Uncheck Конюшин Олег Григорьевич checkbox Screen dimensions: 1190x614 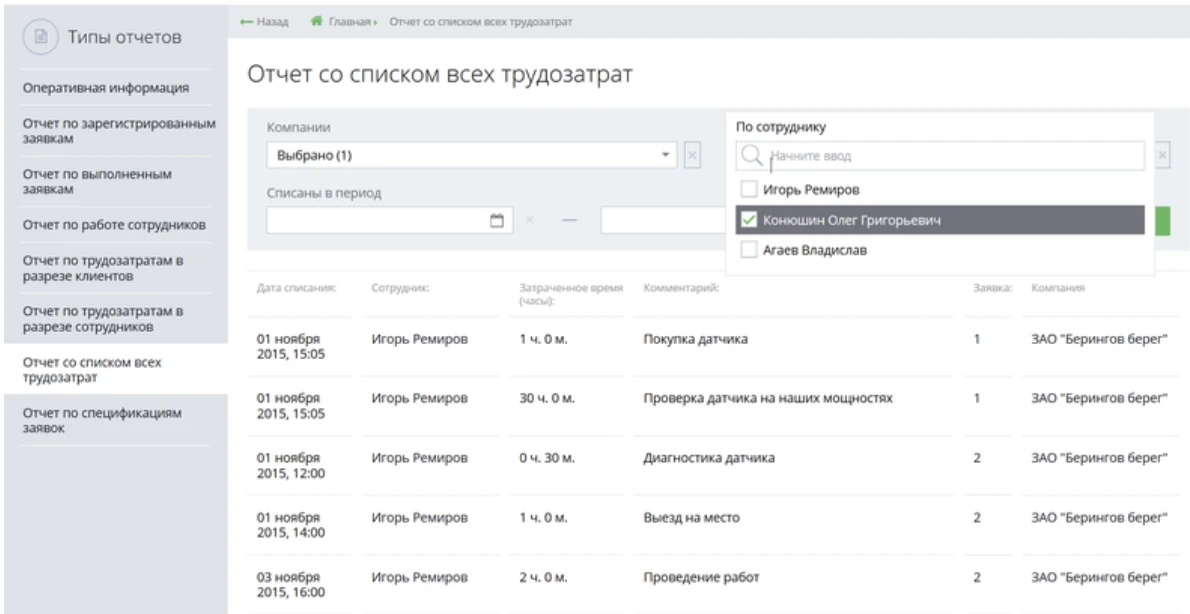coord(748,220)
